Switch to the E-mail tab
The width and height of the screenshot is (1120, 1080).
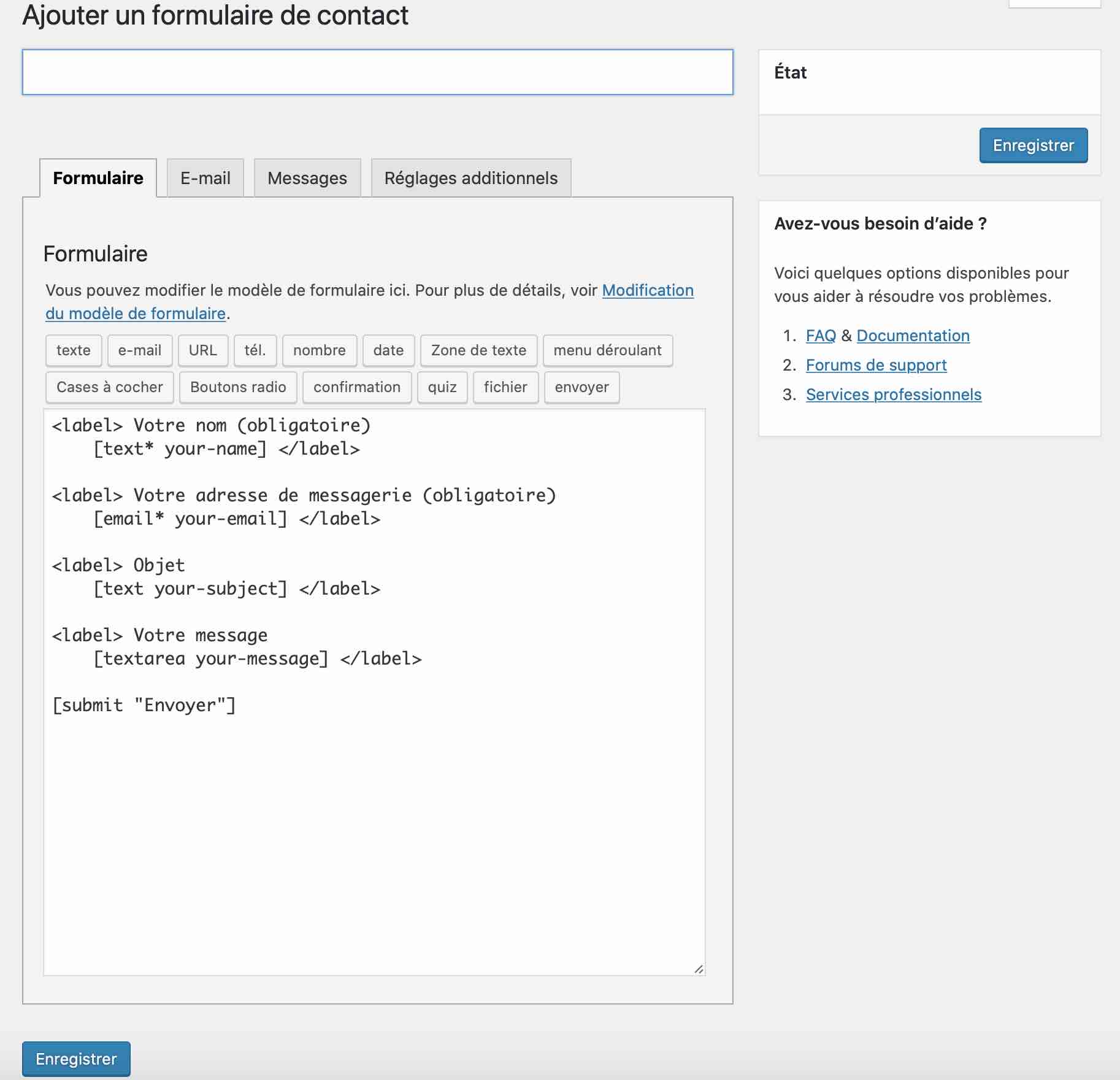205,177
